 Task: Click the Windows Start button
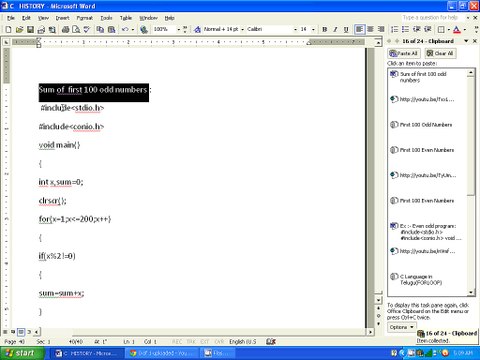pos(22,353)
